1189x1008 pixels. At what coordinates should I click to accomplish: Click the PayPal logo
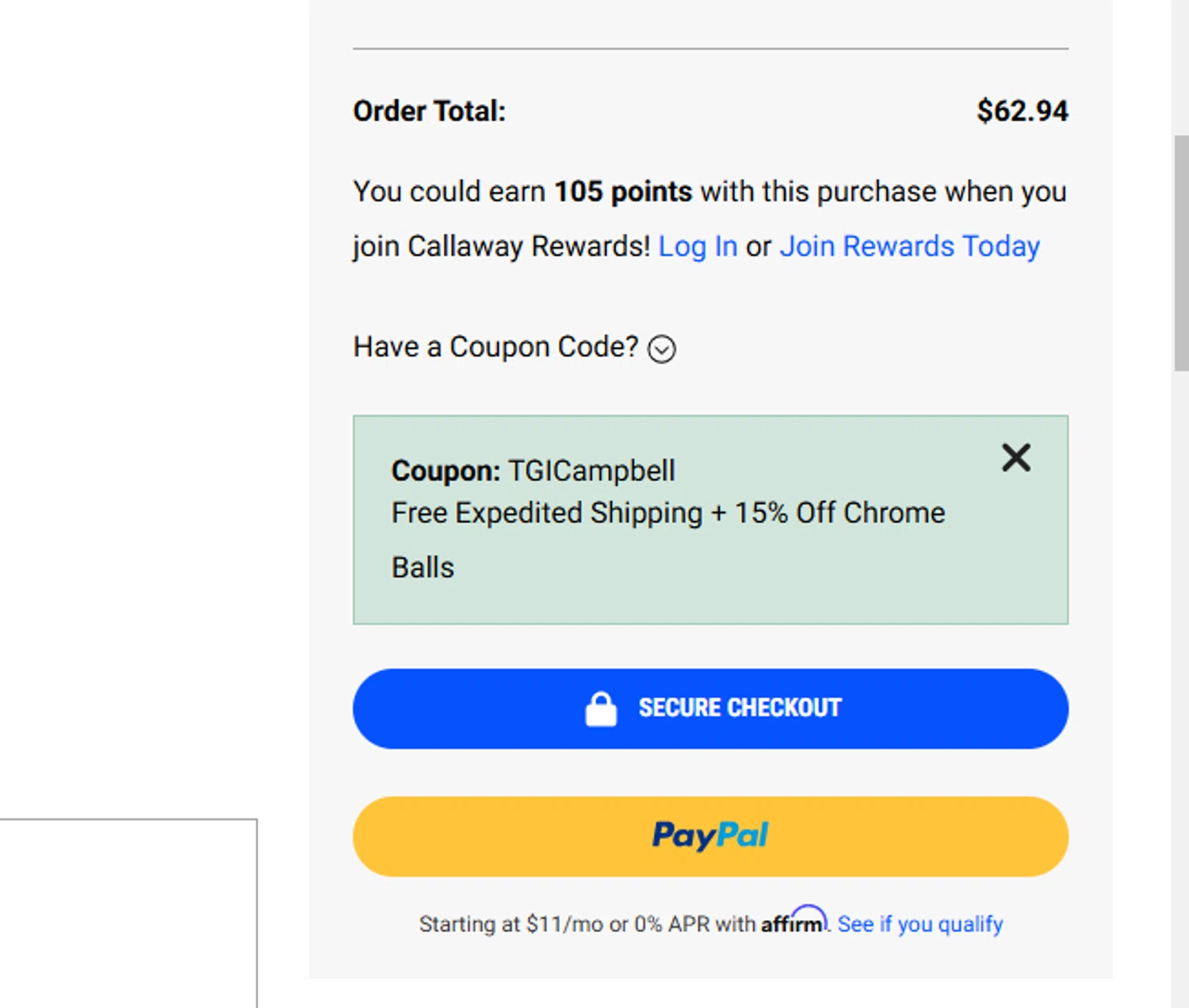(710, 835)
